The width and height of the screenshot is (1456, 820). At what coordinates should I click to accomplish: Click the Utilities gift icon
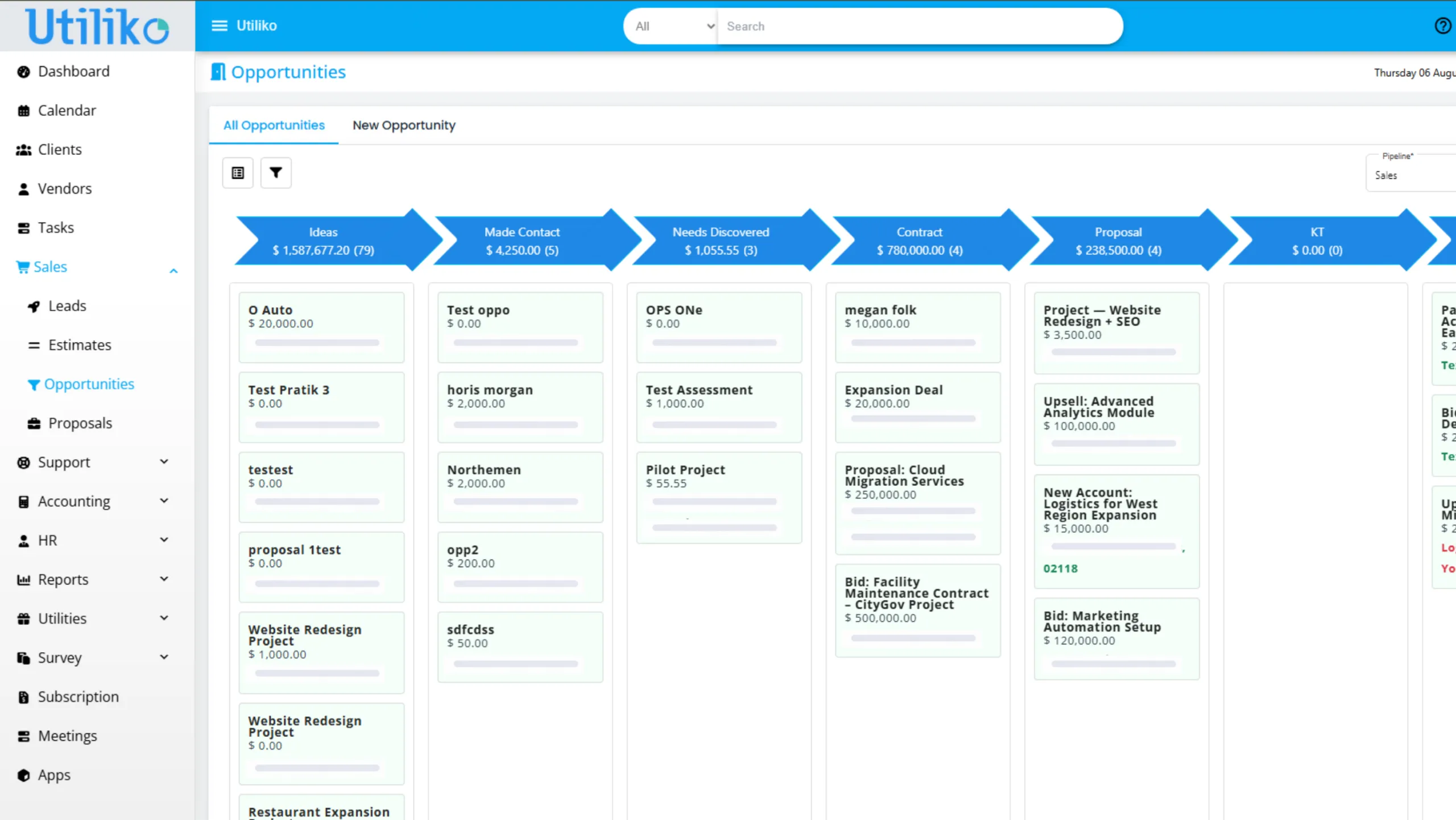pos(23,619)
